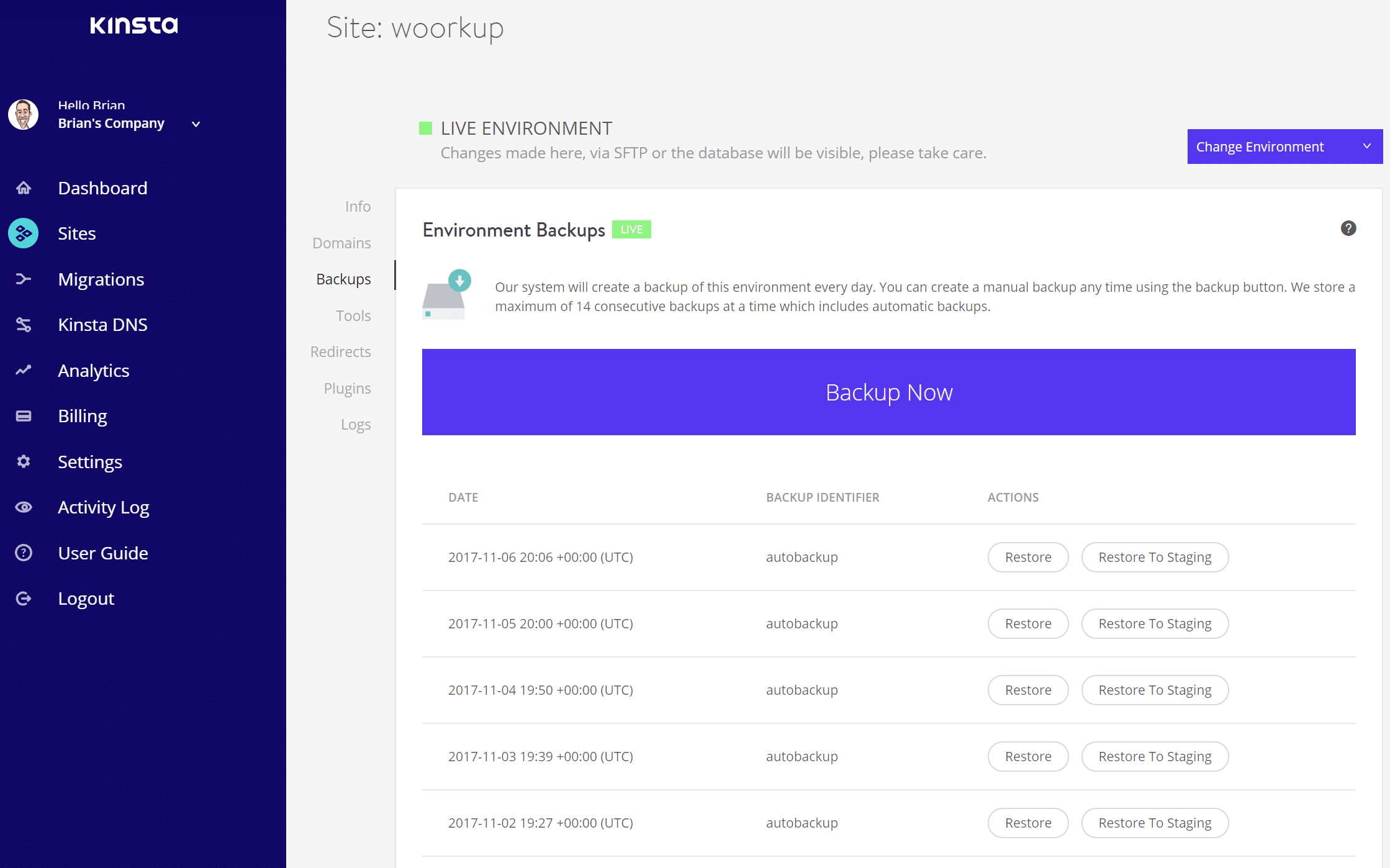Screen dimensions: 1390x868
Task: Click the Backup Now button
Action: [x=889, y=392]
